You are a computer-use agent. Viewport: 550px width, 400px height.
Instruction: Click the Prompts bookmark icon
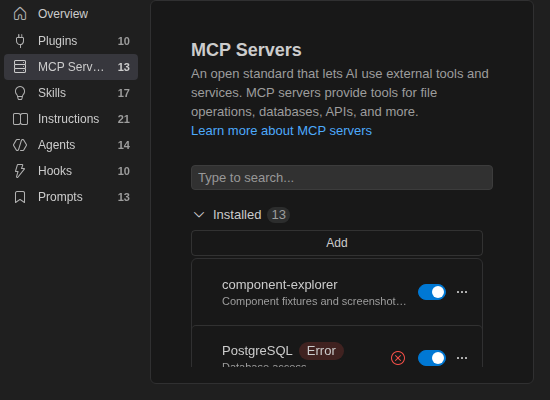(x=20, y=197)
